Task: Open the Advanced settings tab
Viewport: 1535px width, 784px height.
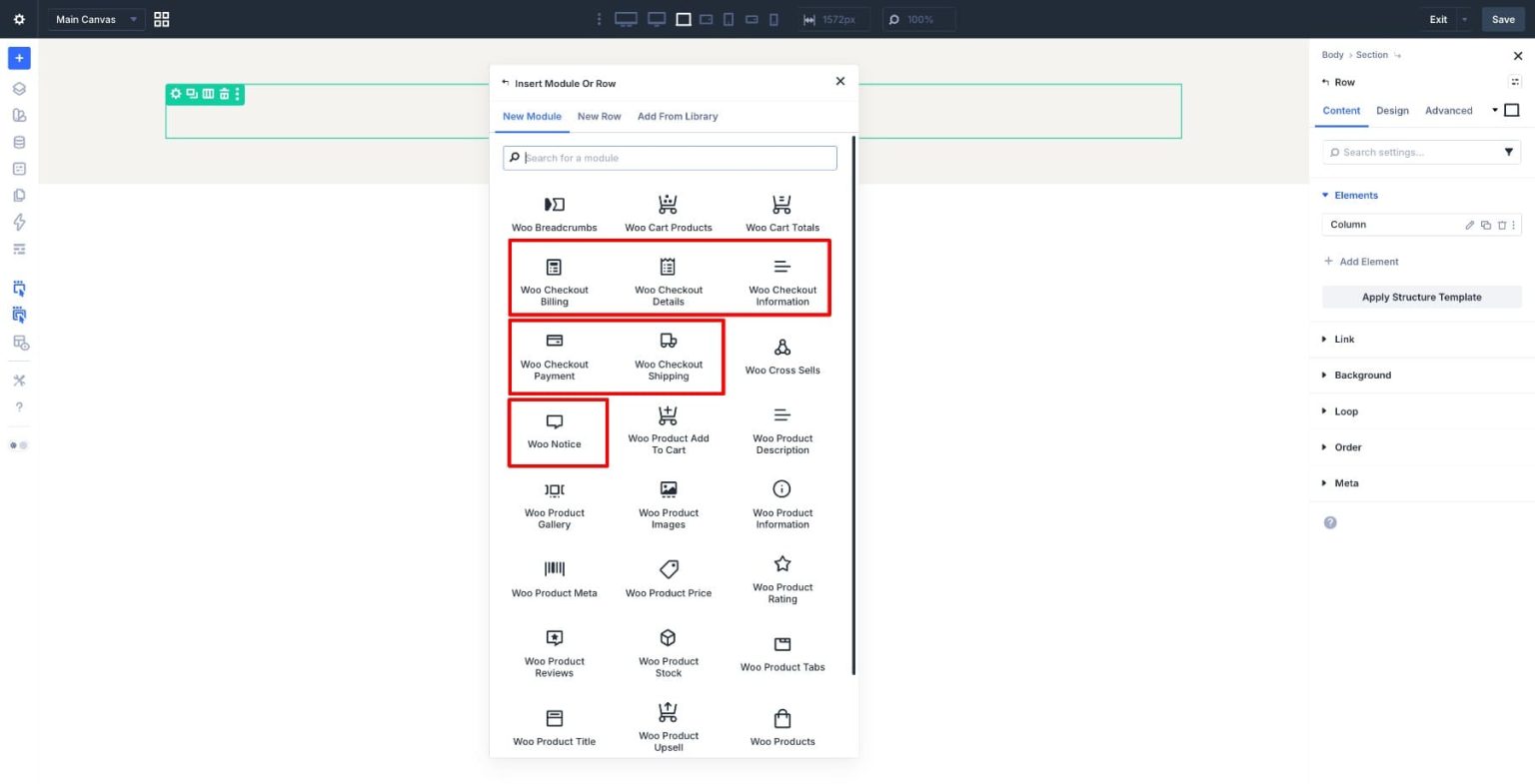Action: tap(1448, 111)
